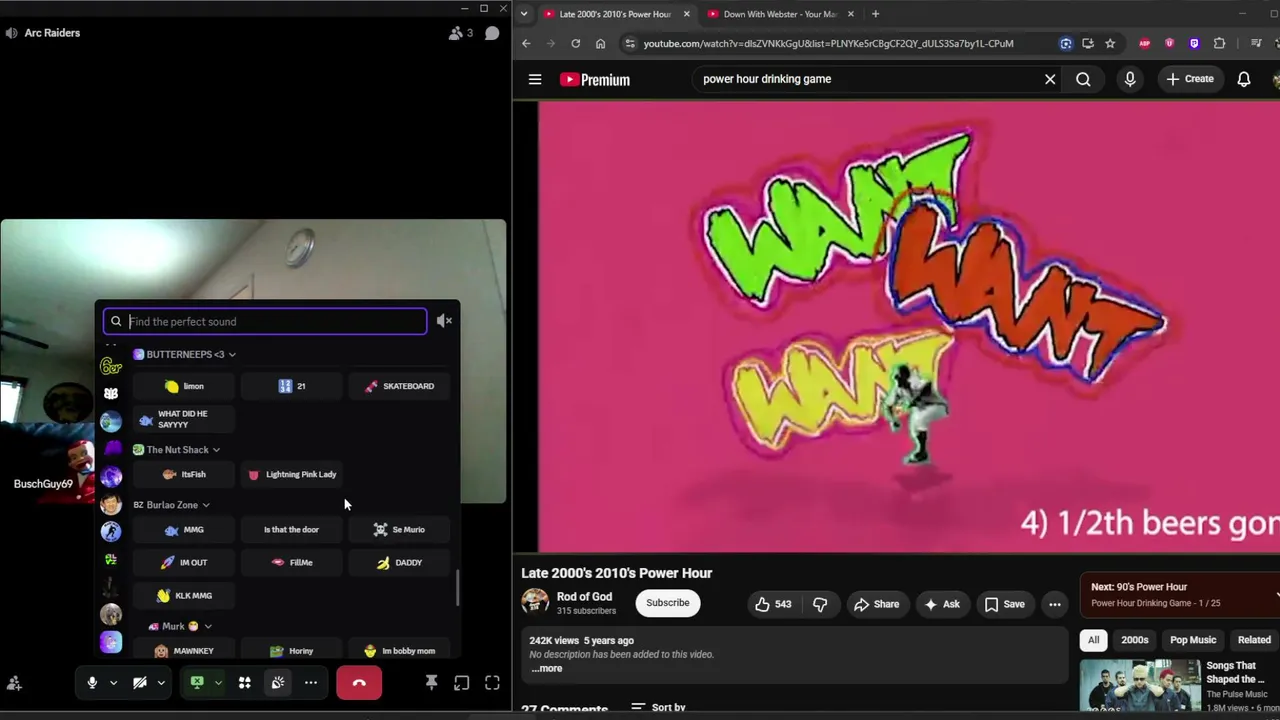1280x720 pixels.
Task: Play the '21' soundboard sound
Action: click(x=292, y=386)
